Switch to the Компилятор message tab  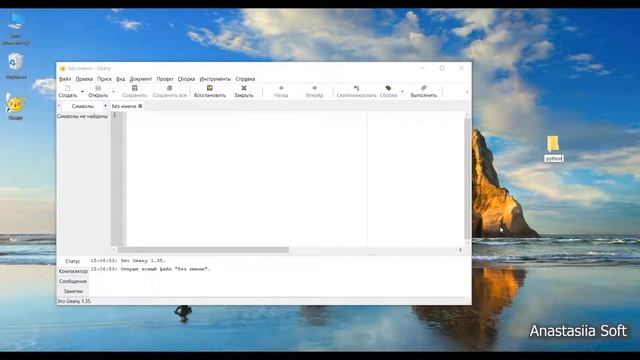click(x=73, y=271)
